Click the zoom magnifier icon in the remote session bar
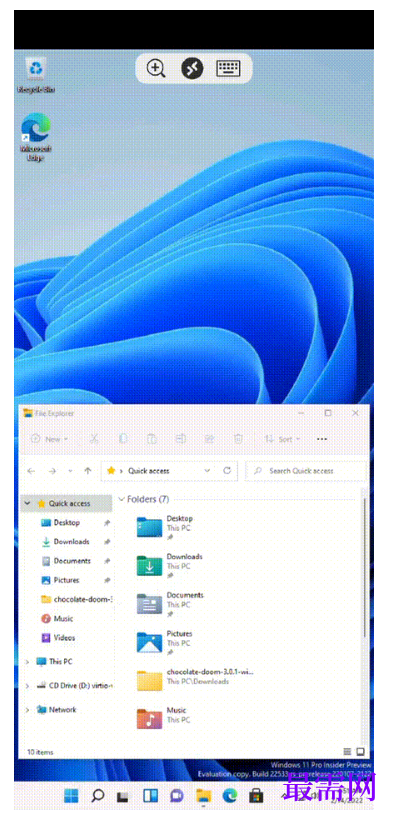 click(x=155, y=68)
